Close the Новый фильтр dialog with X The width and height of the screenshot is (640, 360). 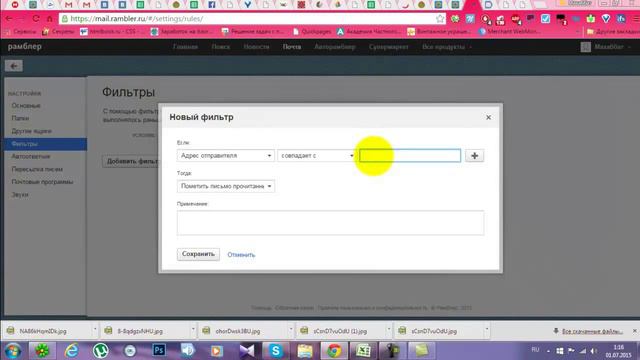489,118
